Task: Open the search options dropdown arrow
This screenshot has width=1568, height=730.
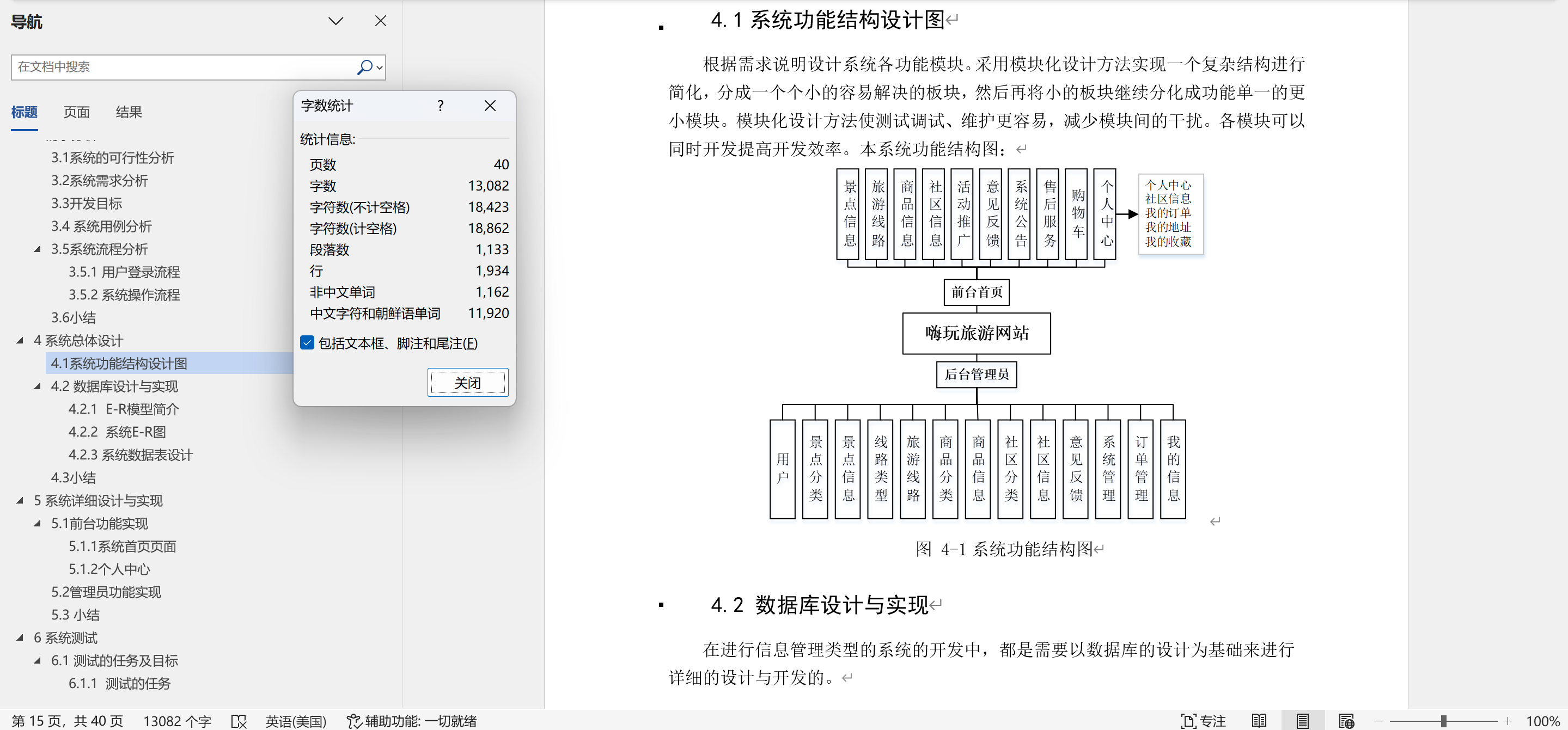Action: click(380, 68)
